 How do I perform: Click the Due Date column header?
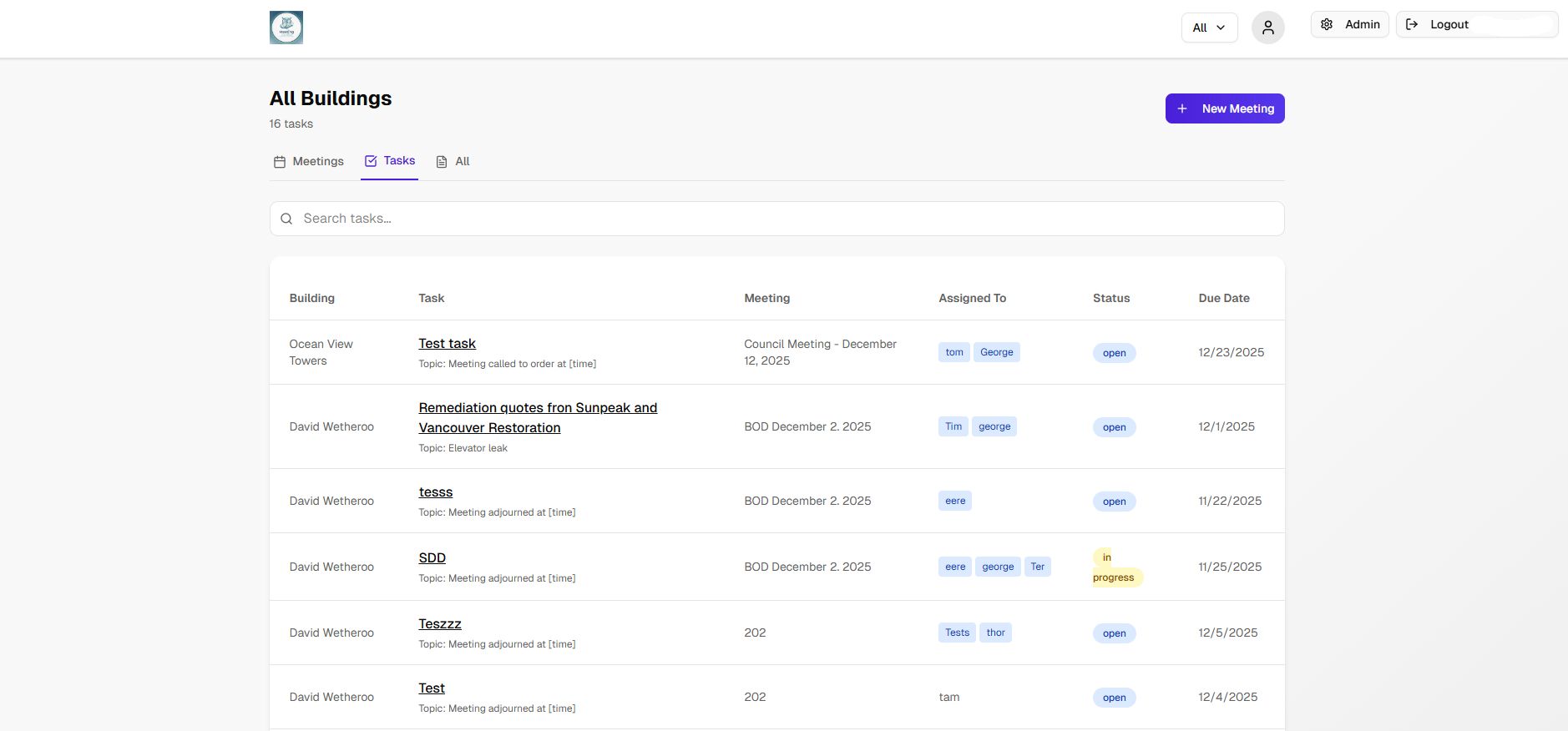tap(1223, 298)
